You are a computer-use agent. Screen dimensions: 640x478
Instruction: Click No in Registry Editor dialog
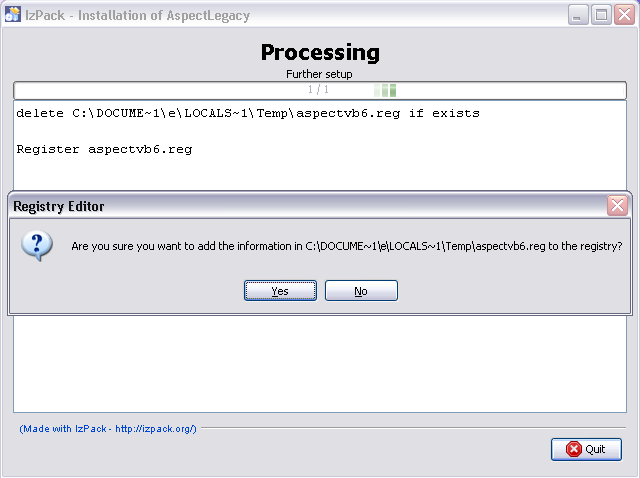click(x=361, y=291)
